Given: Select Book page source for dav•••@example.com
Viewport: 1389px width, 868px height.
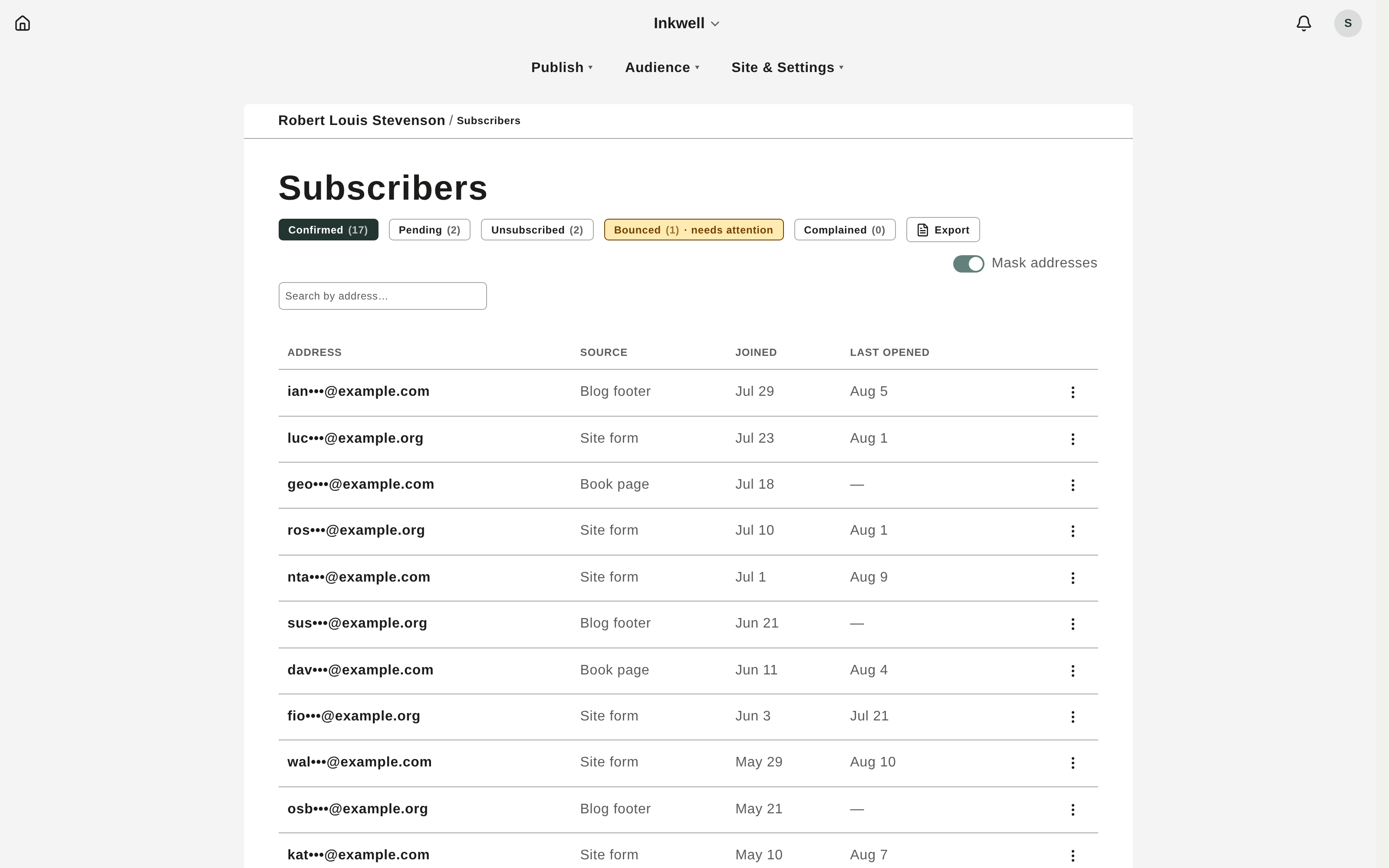Looking at the screenshot, I should (614, 671).
